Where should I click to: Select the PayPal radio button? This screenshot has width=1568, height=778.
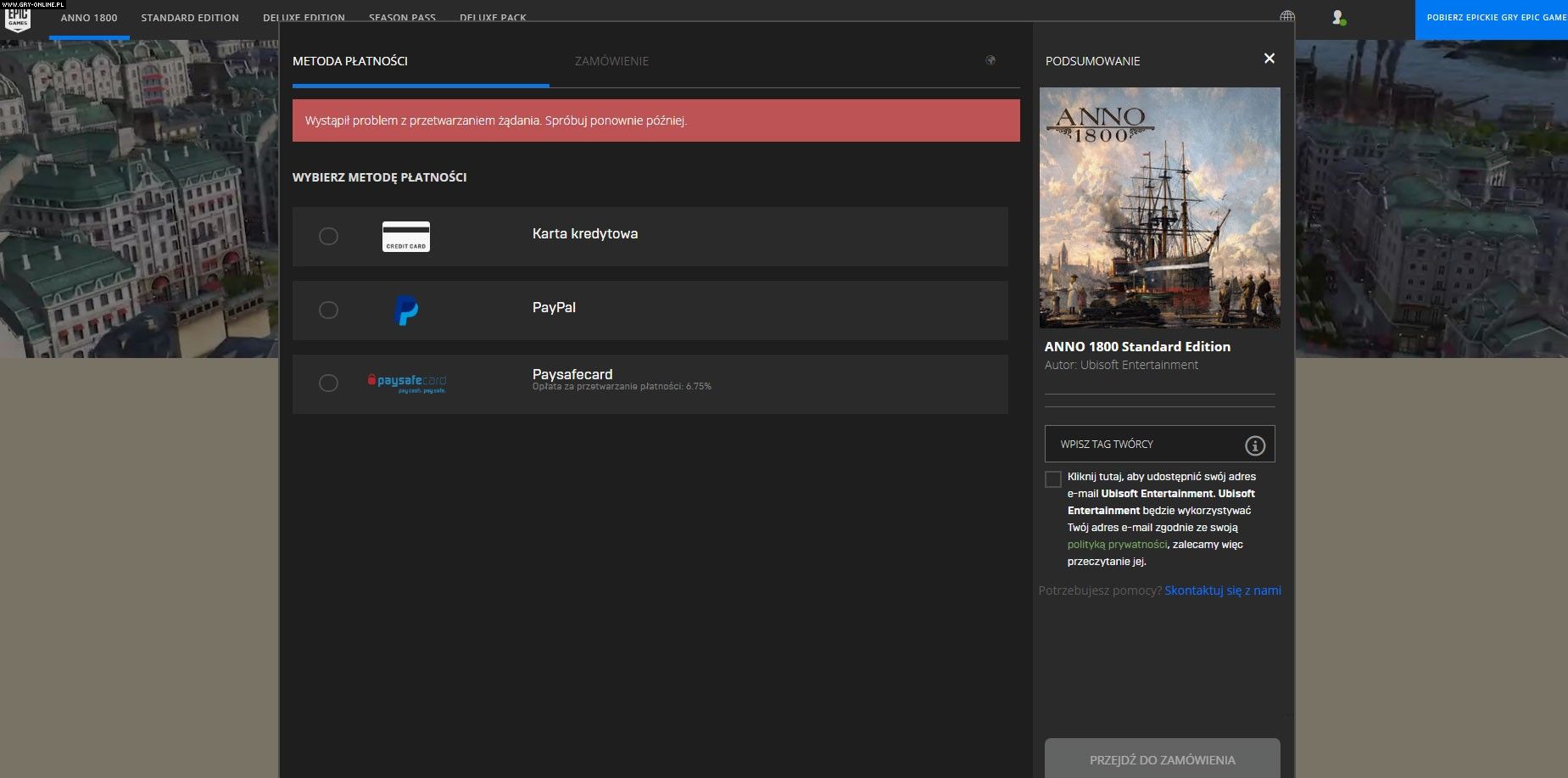tap(328, 311)
